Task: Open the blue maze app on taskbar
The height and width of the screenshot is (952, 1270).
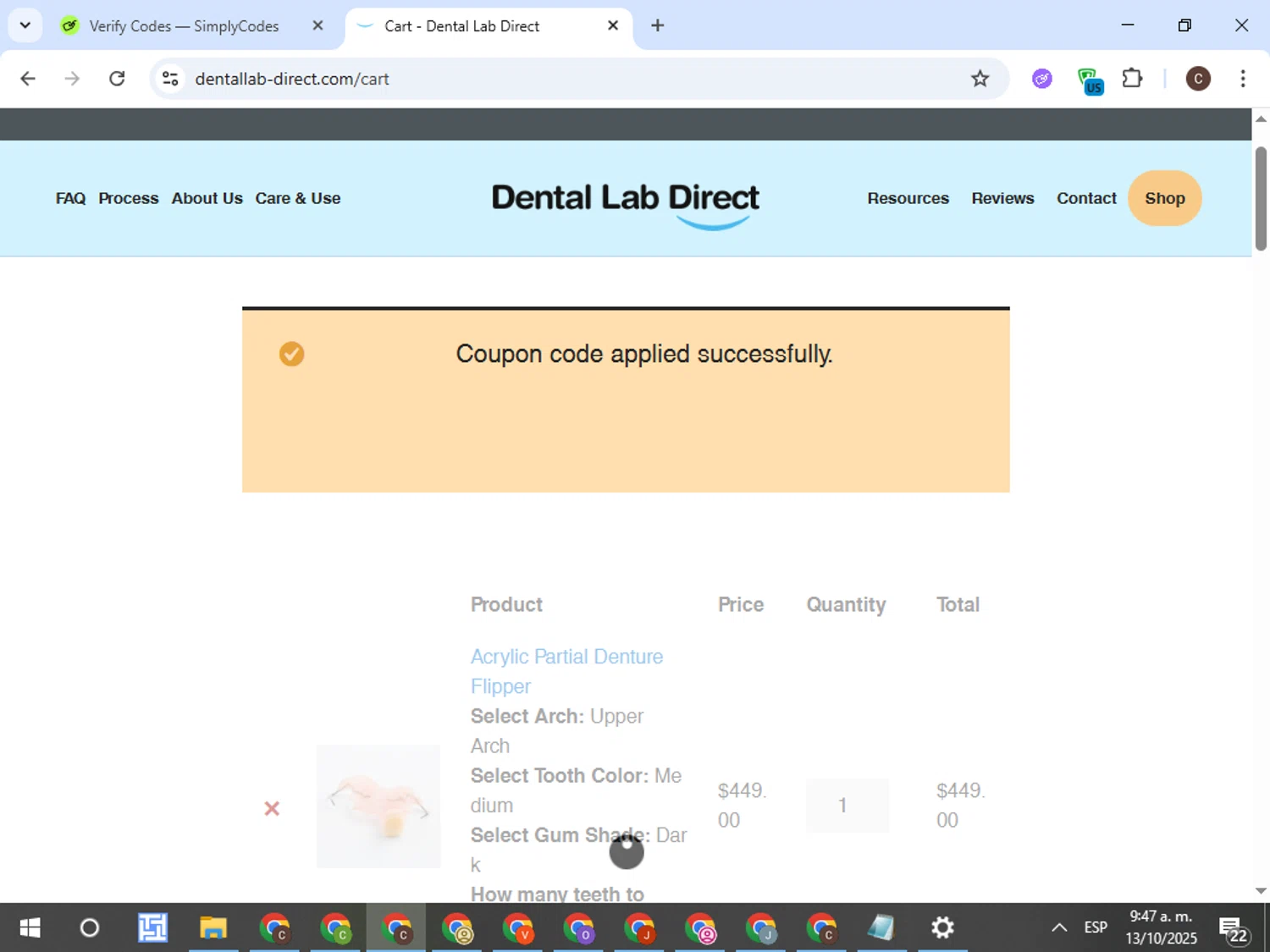Action: coord(153,927)
